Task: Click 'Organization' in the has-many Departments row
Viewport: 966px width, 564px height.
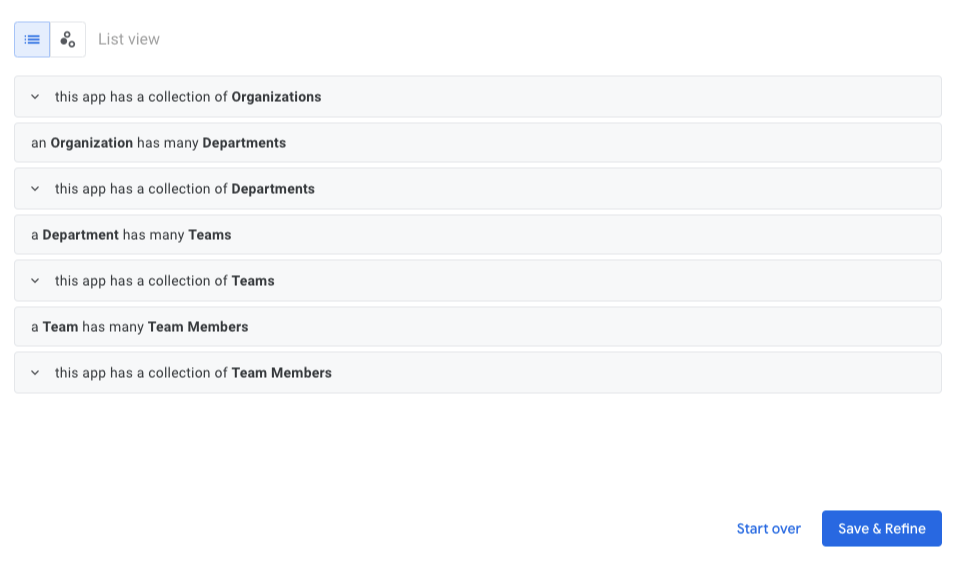Action: (x=91, y=143)
